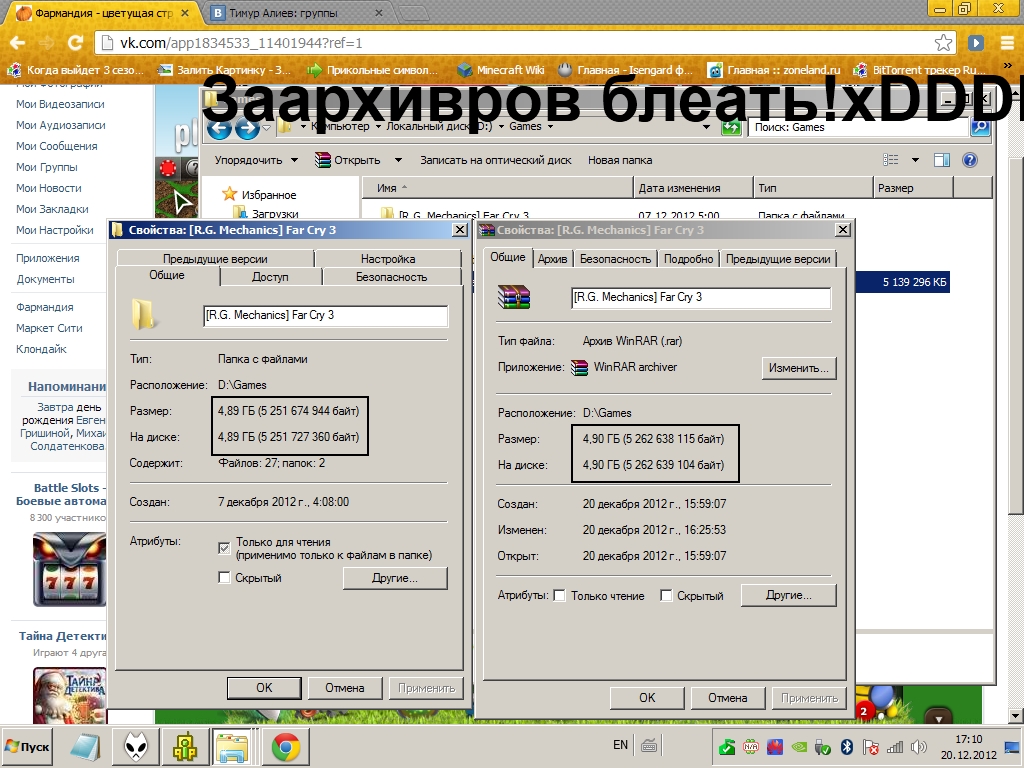Toggle the preview pane icon
The width and height of the screenshot is (1024, 768).
click(942, 160)
